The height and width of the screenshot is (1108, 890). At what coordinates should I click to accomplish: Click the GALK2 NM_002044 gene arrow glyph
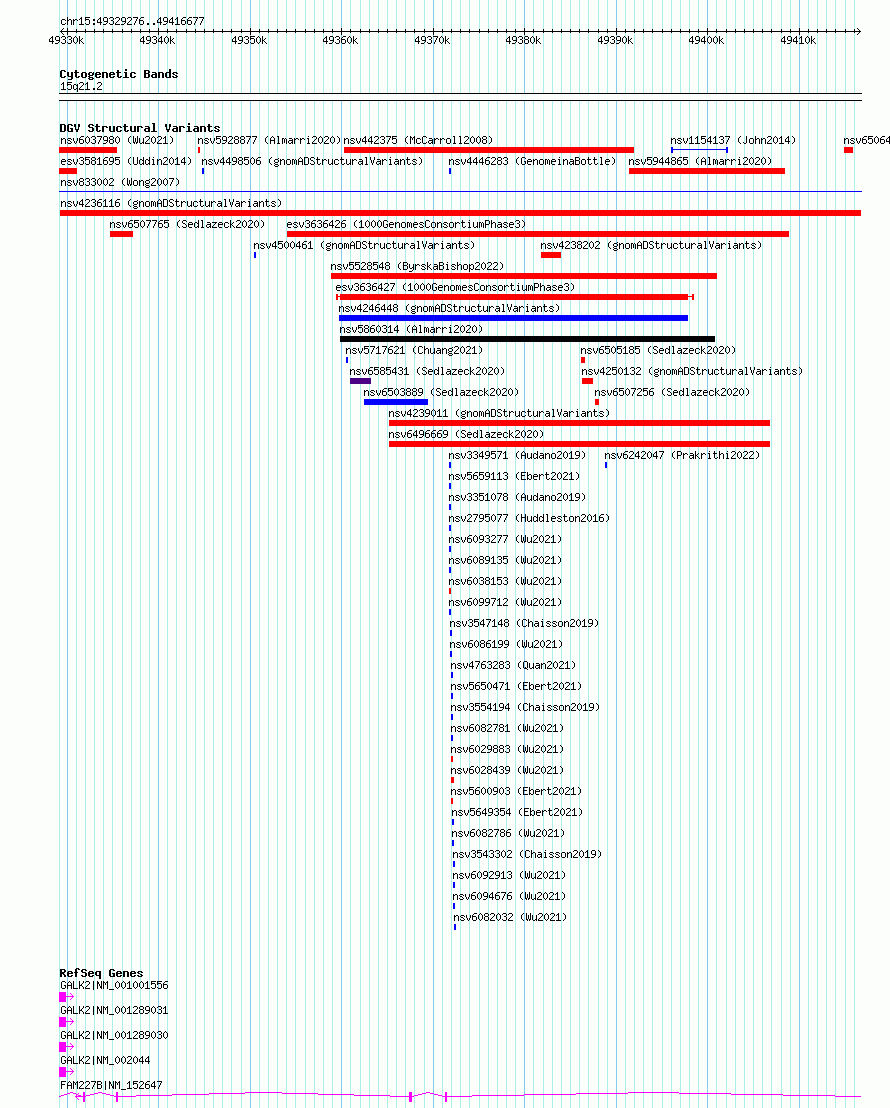[66, 1072]
